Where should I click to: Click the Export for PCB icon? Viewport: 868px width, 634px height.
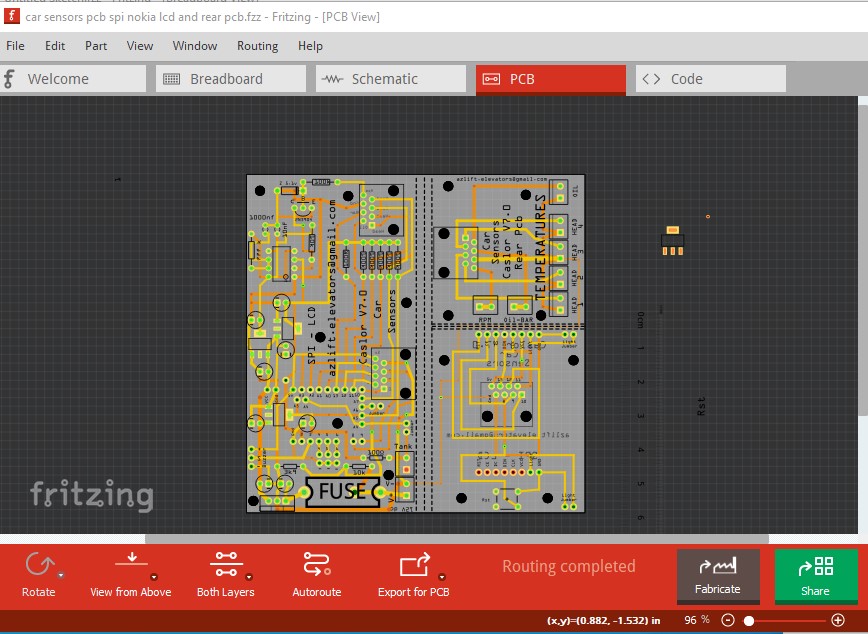414,565
